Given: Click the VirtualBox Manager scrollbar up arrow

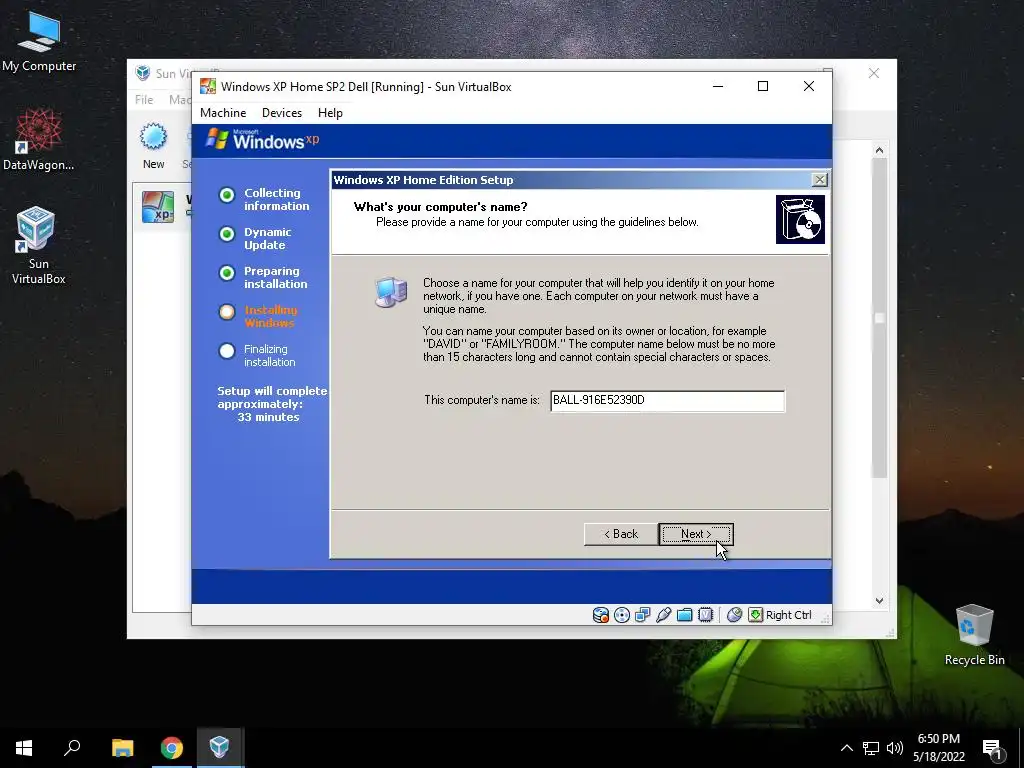Looking at the screenshot, I should click(x=879, y=150).
